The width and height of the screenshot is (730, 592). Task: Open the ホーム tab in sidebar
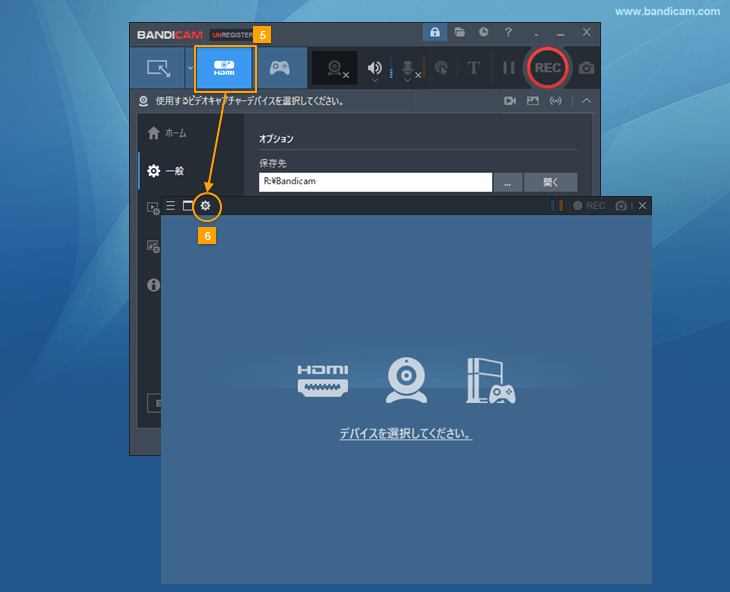click(x=167, y=133)
